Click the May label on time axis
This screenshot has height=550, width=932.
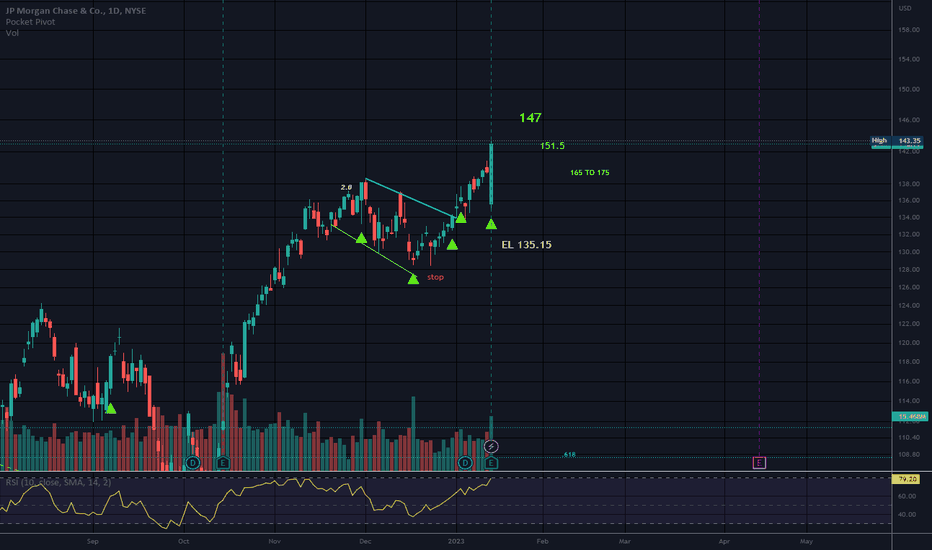806,542
